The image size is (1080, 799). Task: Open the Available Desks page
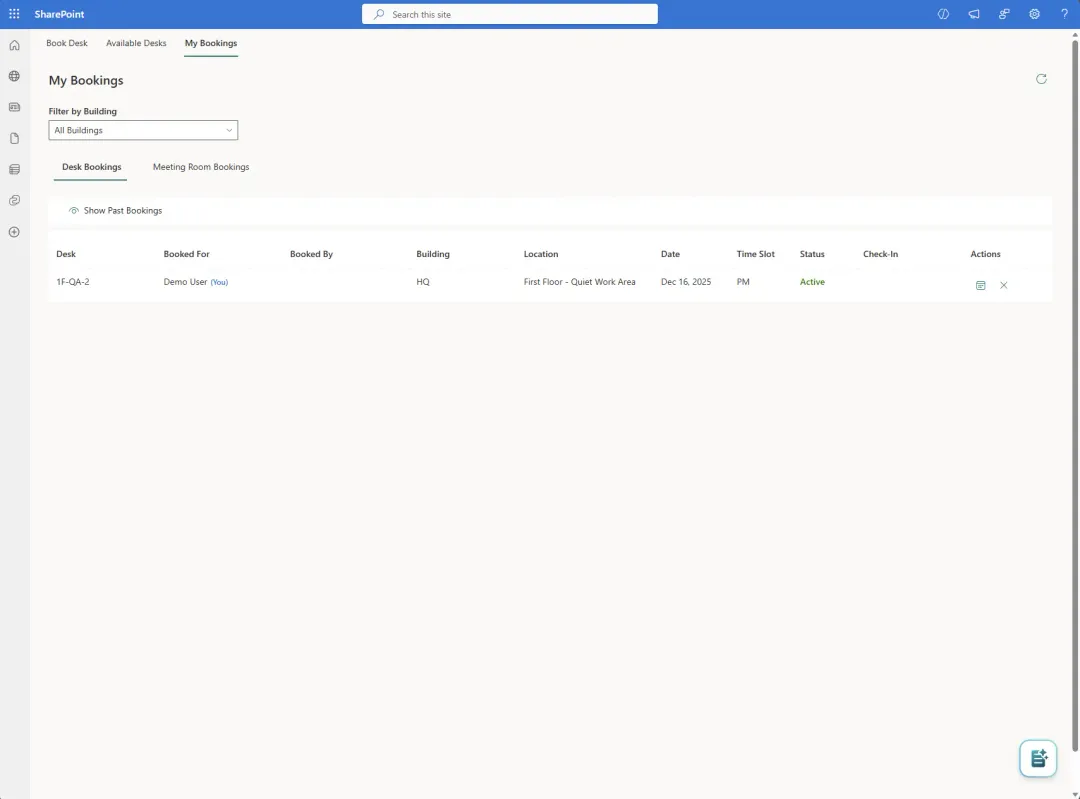click(136, 43)
